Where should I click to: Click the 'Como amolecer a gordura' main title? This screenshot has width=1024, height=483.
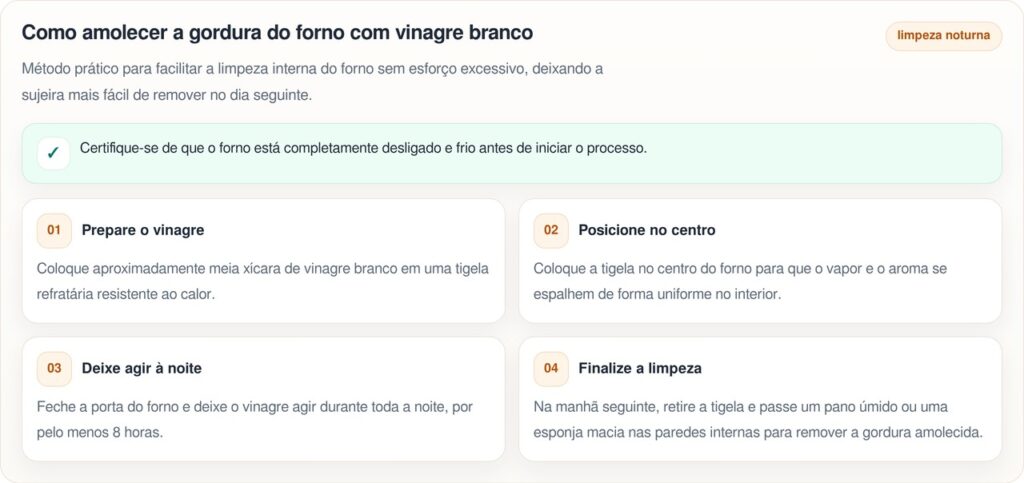pyautogui.click(x=277, y=32)
